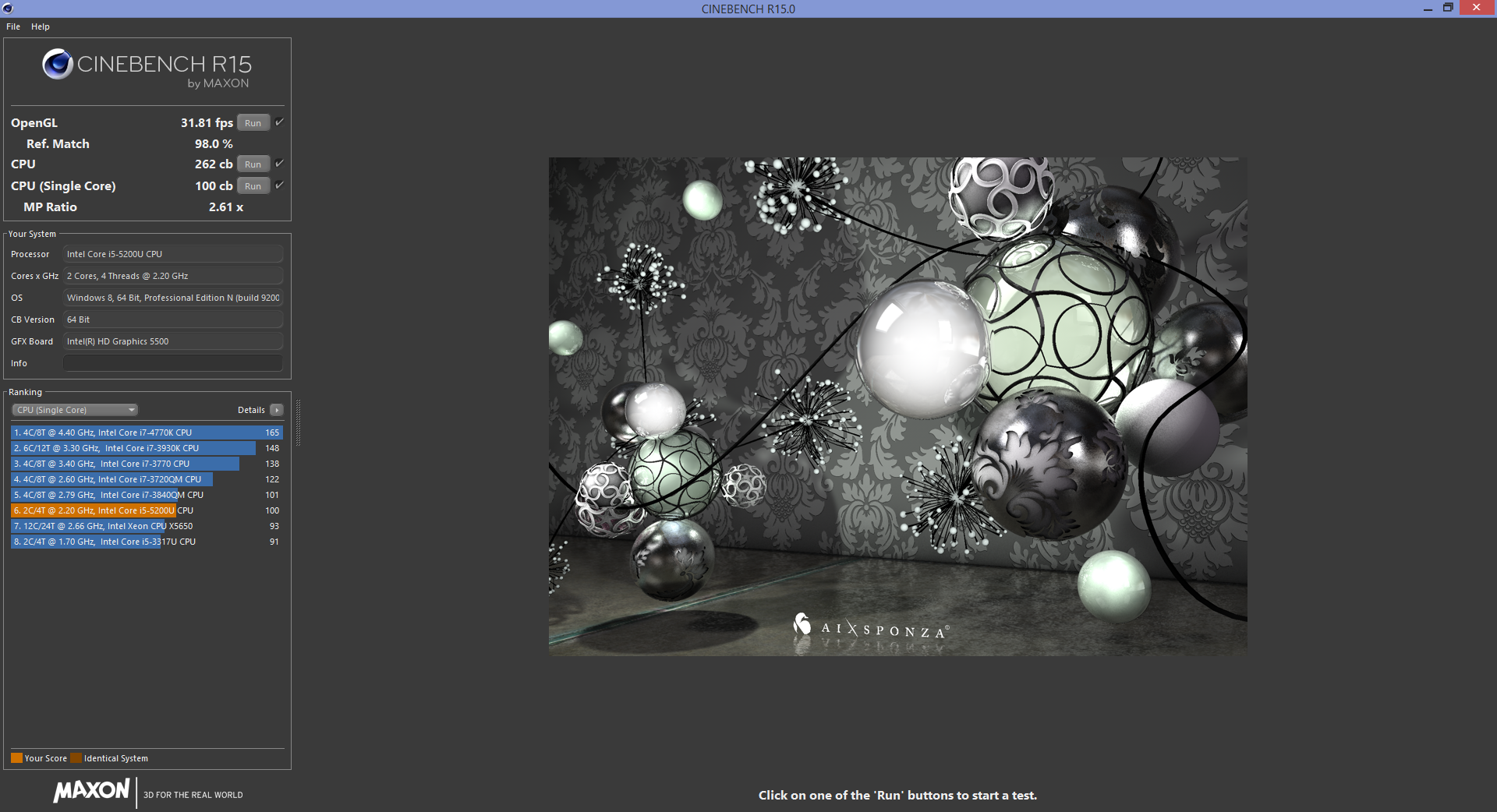Run the CPU multi-core benchmark

tap(253, 164)
